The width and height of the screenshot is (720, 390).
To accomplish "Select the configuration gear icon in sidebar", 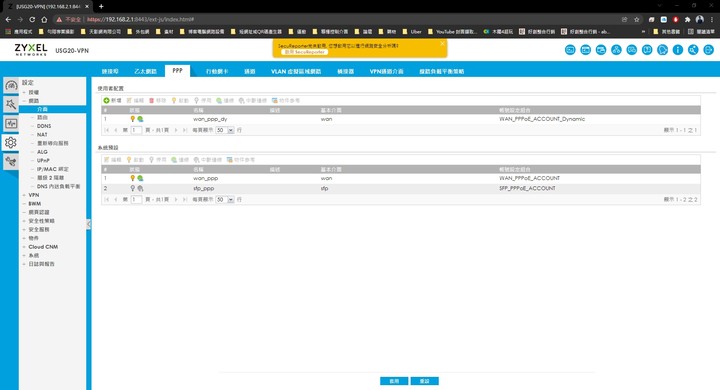I will [11, 142].
